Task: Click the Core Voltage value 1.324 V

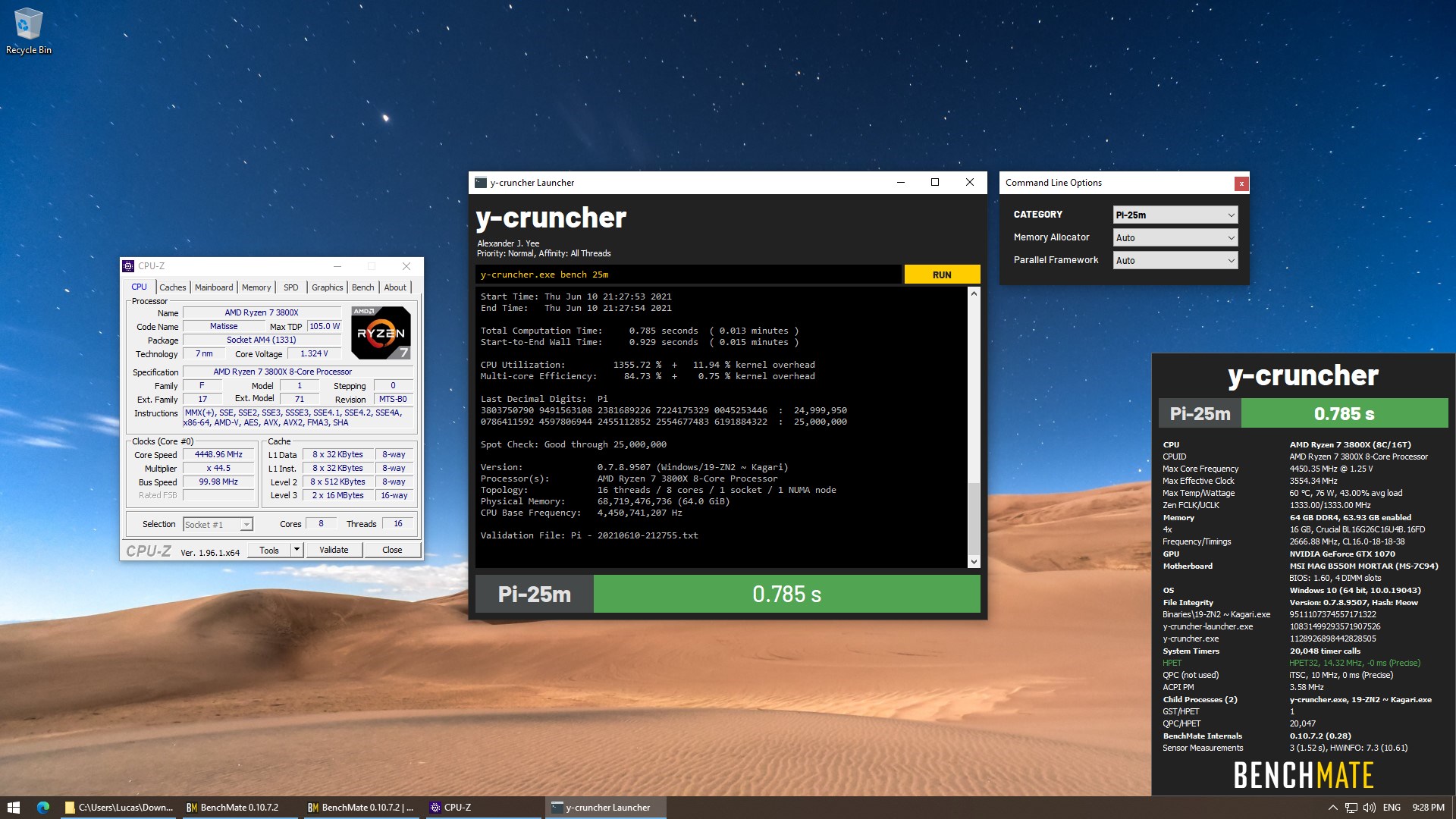Action: click(x=314, y=354)
